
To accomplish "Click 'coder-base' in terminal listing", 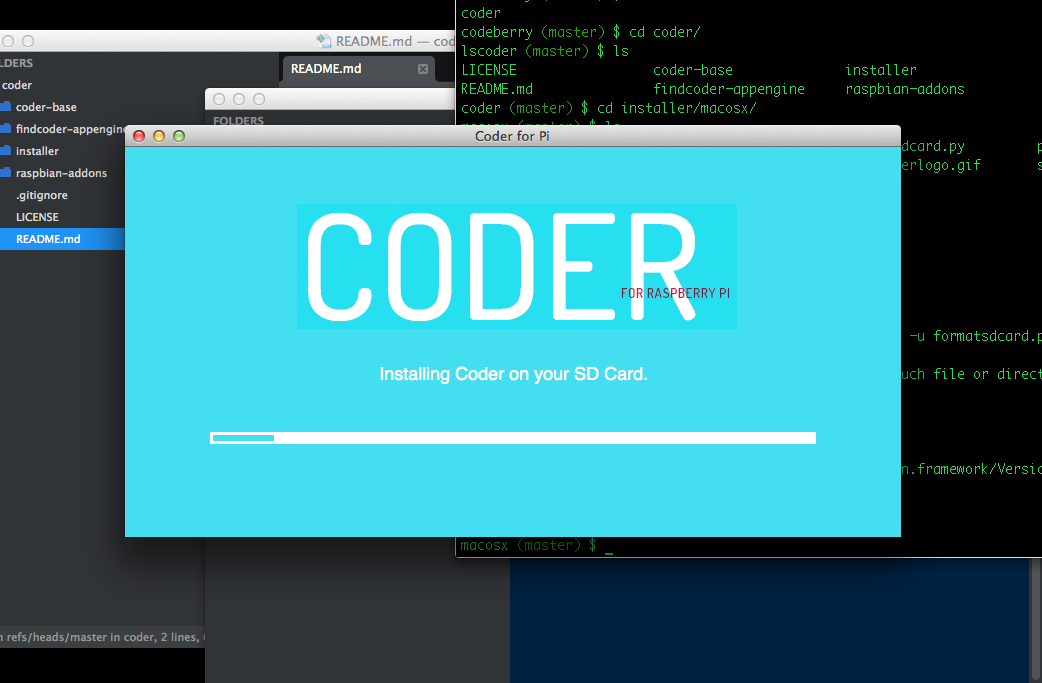I will point(692,70).
